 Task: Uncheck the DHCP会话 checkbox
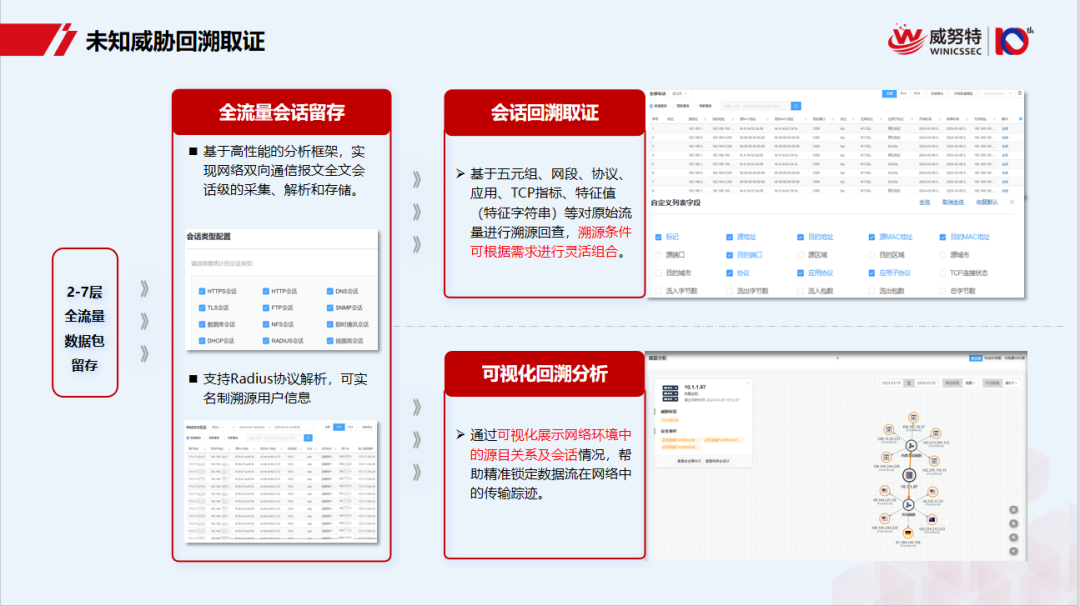coord(202,341)
